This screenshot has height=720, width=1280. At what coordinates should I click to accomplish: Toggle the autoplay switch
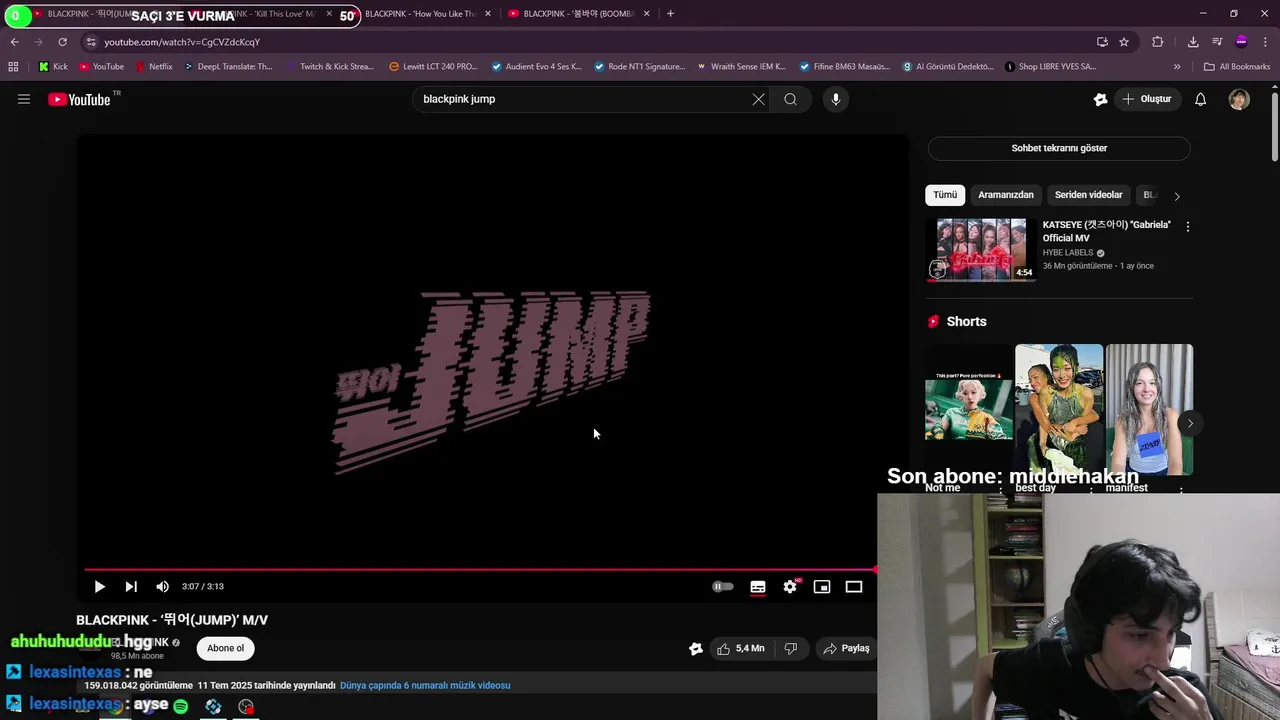722,587
